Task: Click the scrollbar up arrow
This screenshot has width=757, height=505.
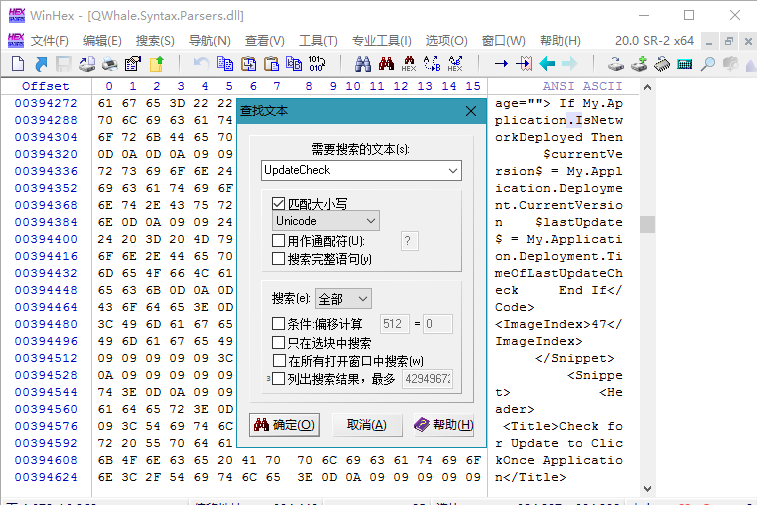Action: pyautogui.click(x=647, y=87)
